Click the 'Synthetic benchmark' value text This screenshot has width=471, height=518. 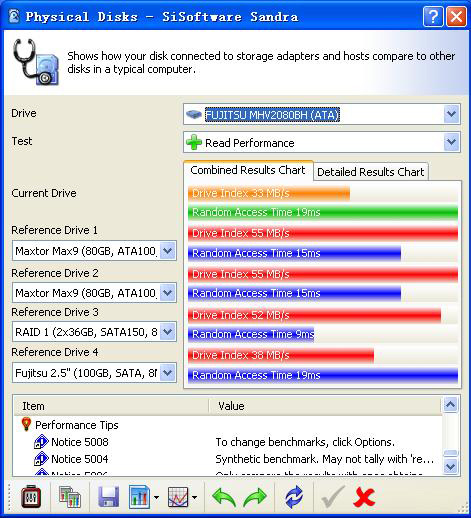click(x=325, y=459)
